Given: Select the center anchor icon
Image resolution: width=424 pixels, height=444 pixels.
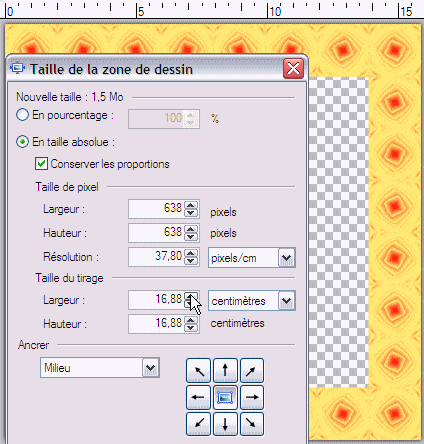Looking at the screenshot, I should coord(225,397).
